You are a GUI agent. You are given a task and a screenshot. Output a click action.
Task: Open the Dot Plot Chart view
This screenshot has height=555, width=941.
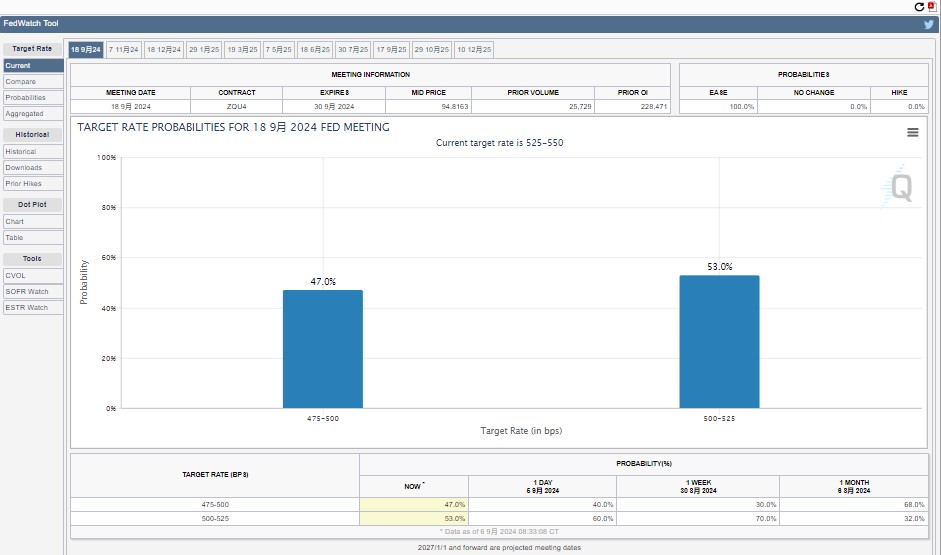(x=15, y=222)
